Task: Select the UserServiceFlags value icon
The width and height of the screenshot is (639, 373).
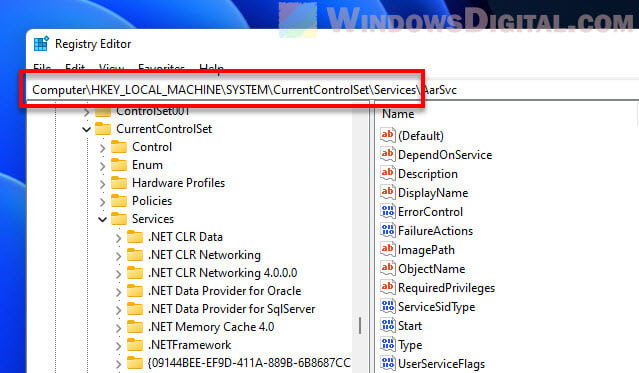Action: (x=388, y=363)
